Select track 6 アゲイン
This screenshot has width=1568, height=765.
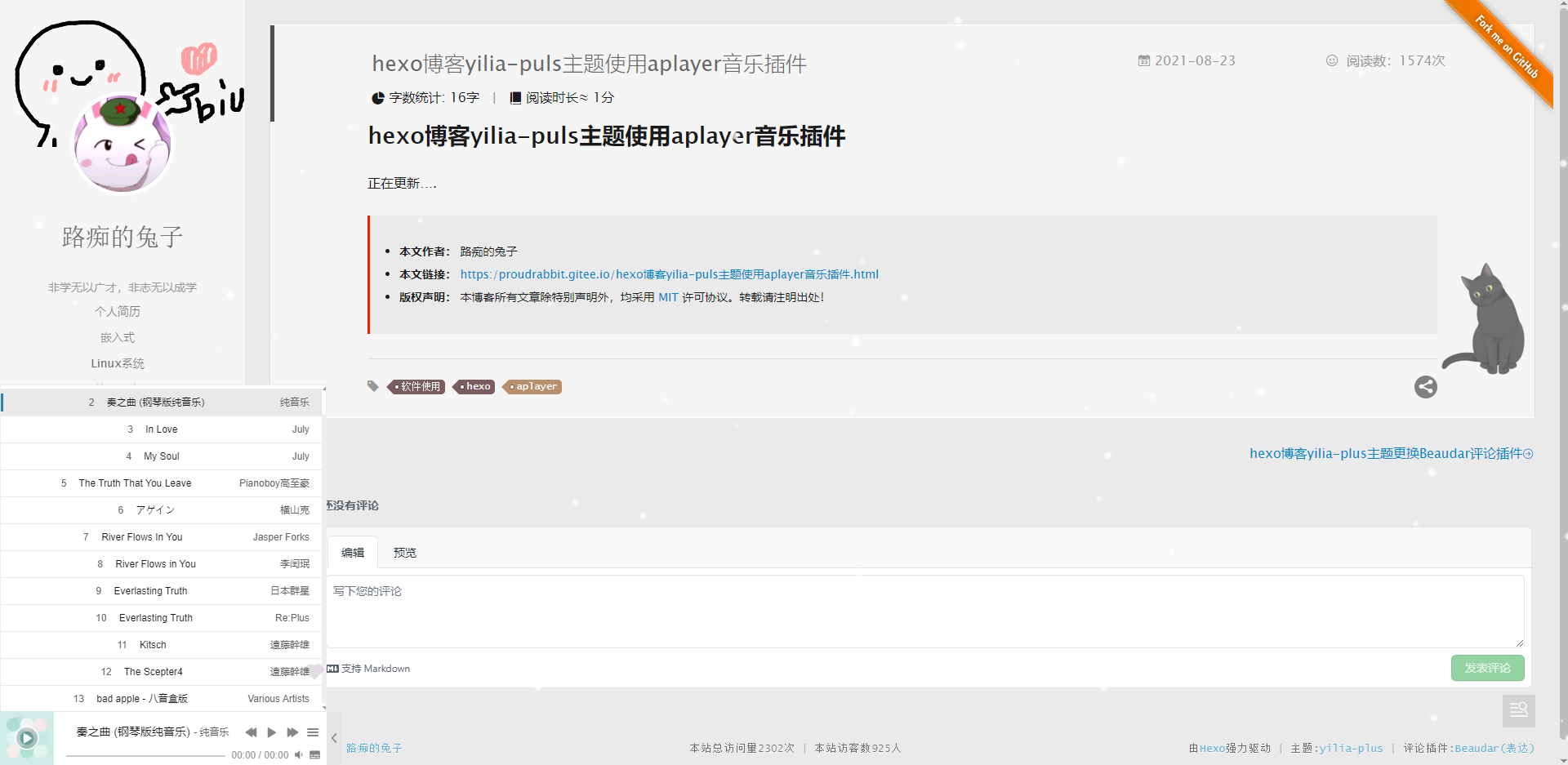(161, 510)
